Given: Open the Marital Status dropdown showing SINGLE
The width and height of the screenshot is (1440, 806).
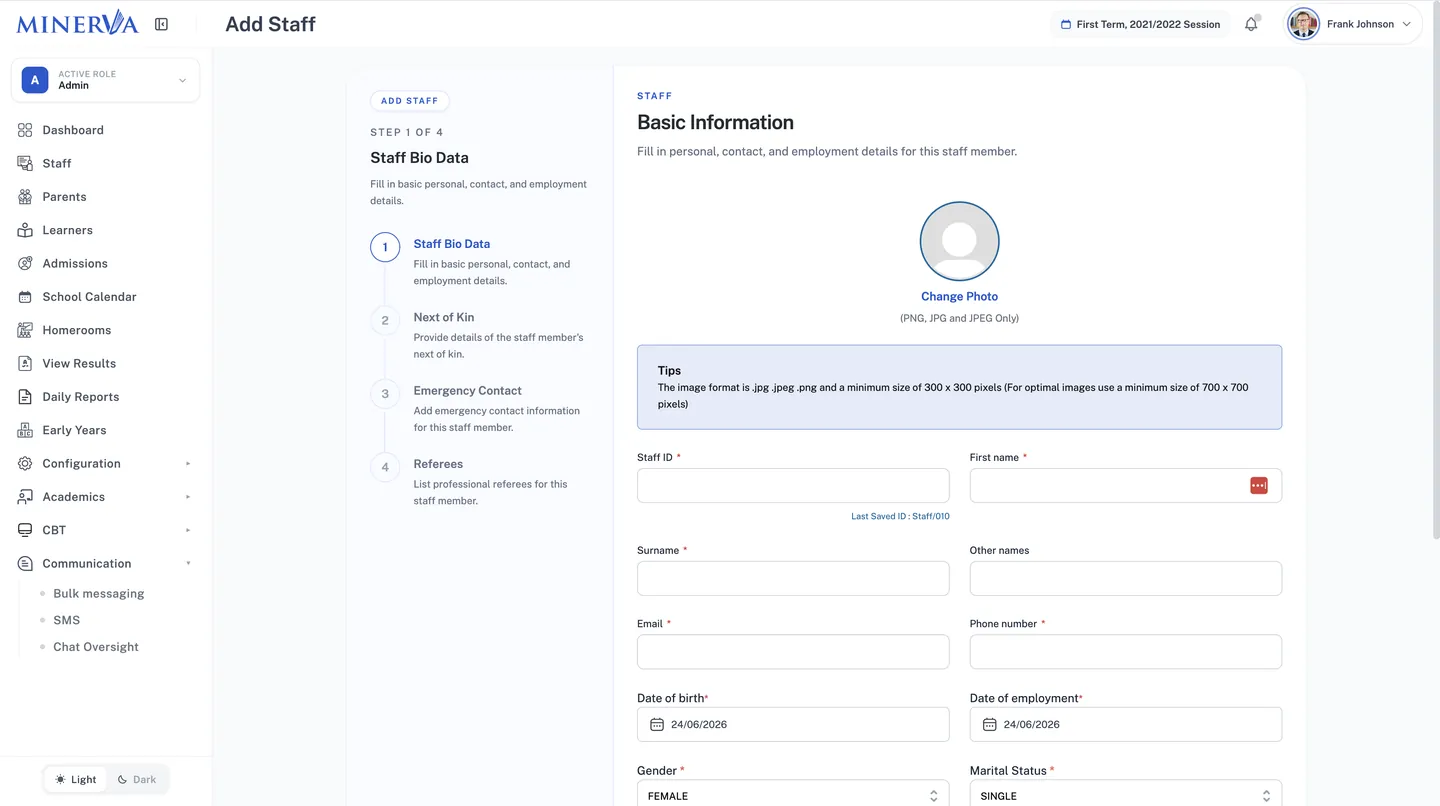Looking at the screenshot, I should (1126, 795).
